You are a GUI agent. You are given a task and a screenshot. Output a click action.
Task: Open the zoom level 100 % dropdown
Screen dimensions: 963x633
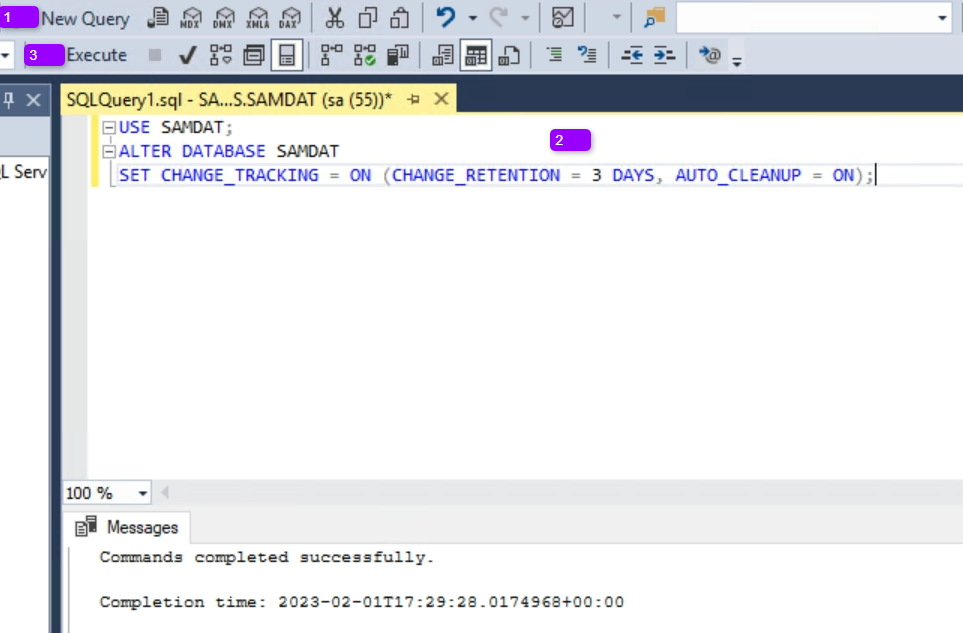click(x=142, y=493)
